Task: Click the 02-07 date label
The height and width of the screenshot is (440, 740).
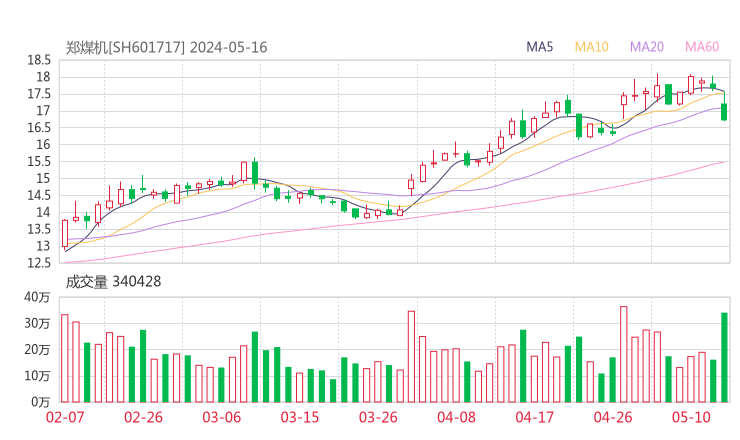Action: tap(65, 417)
